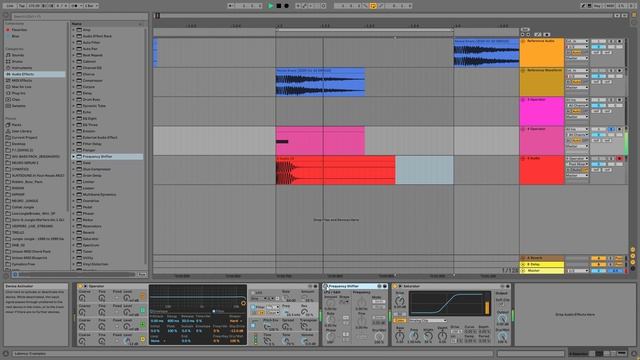Select Operator oscillator D orange button
The image size is (640, 360).
coord(142,296)
